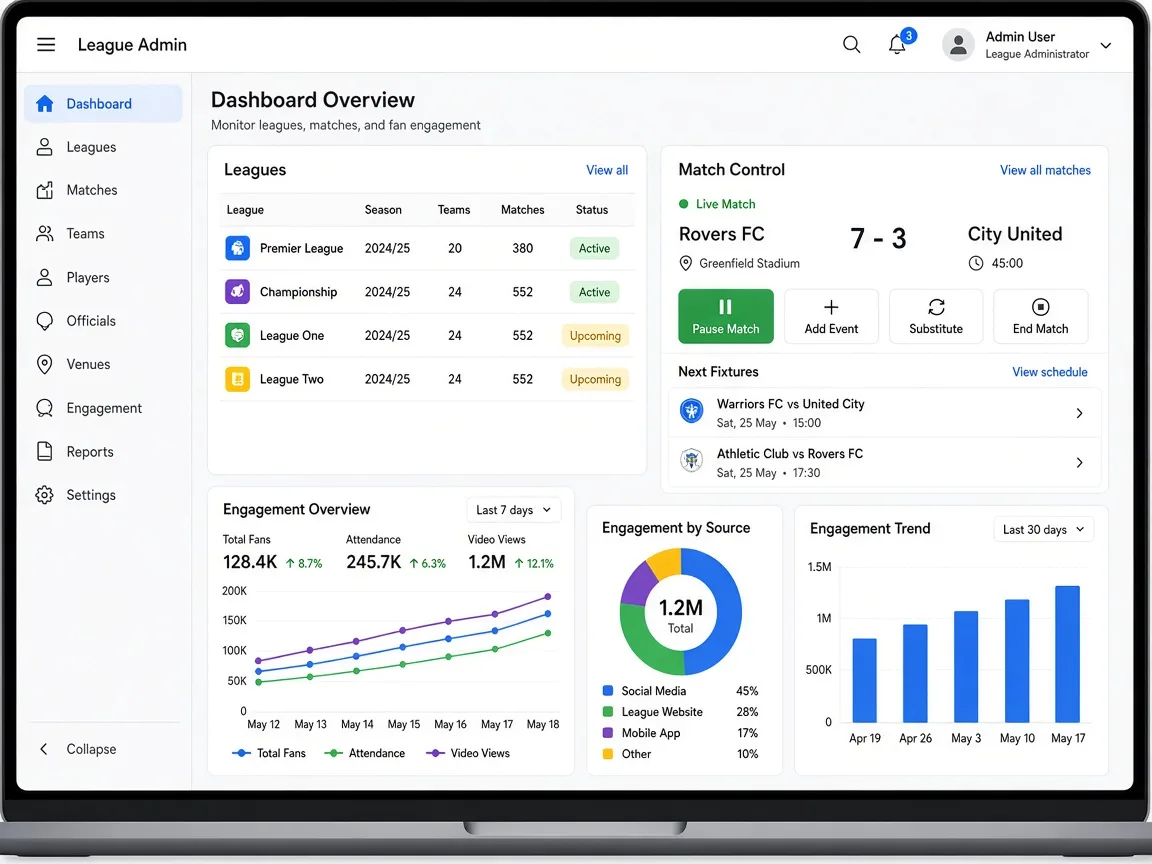The height and width of the screenshot is (864, 1152).
Task: Click the May 17 bar in Engagement Trend
Action: pyautogui.click(x=1067, y=654)
